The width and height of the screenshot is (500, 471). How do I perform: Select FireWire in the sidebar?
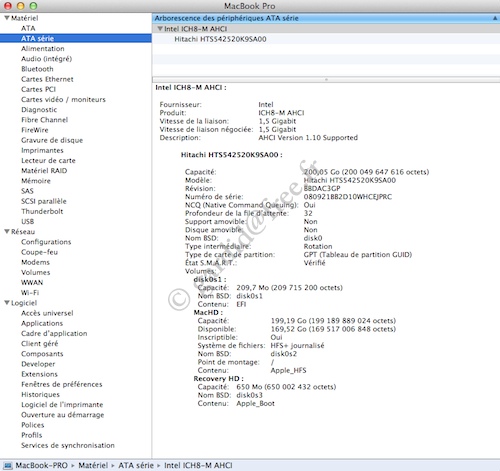coord(35,130)
